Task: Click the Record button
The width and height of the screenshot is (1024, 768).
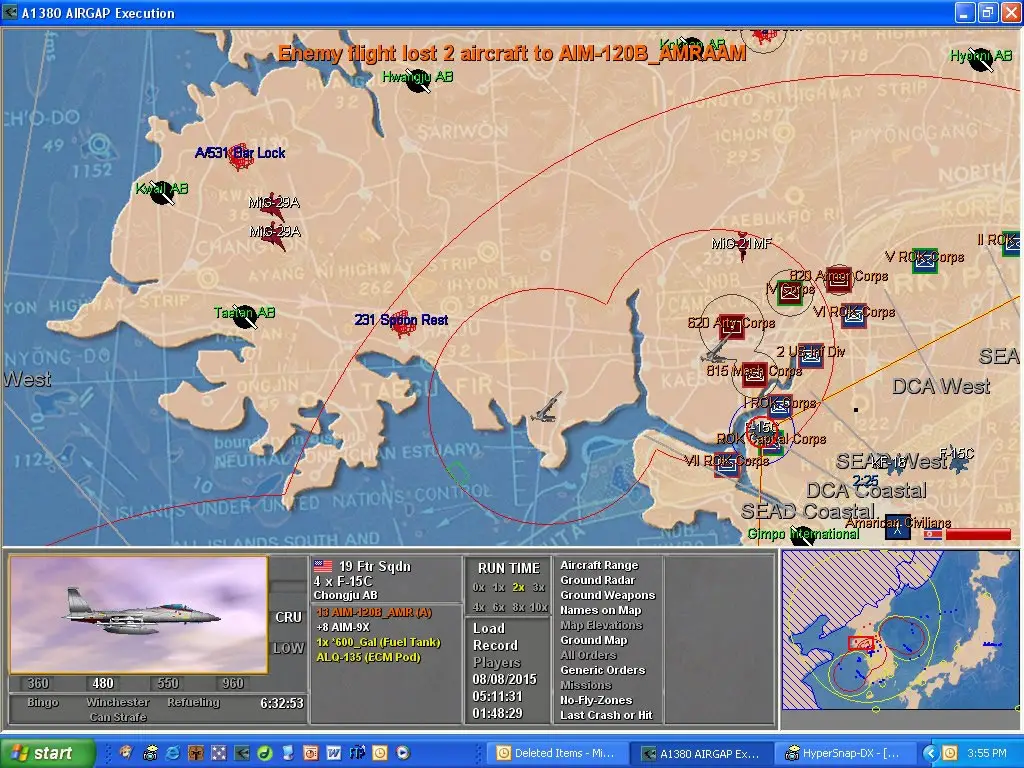Action: 495,646
